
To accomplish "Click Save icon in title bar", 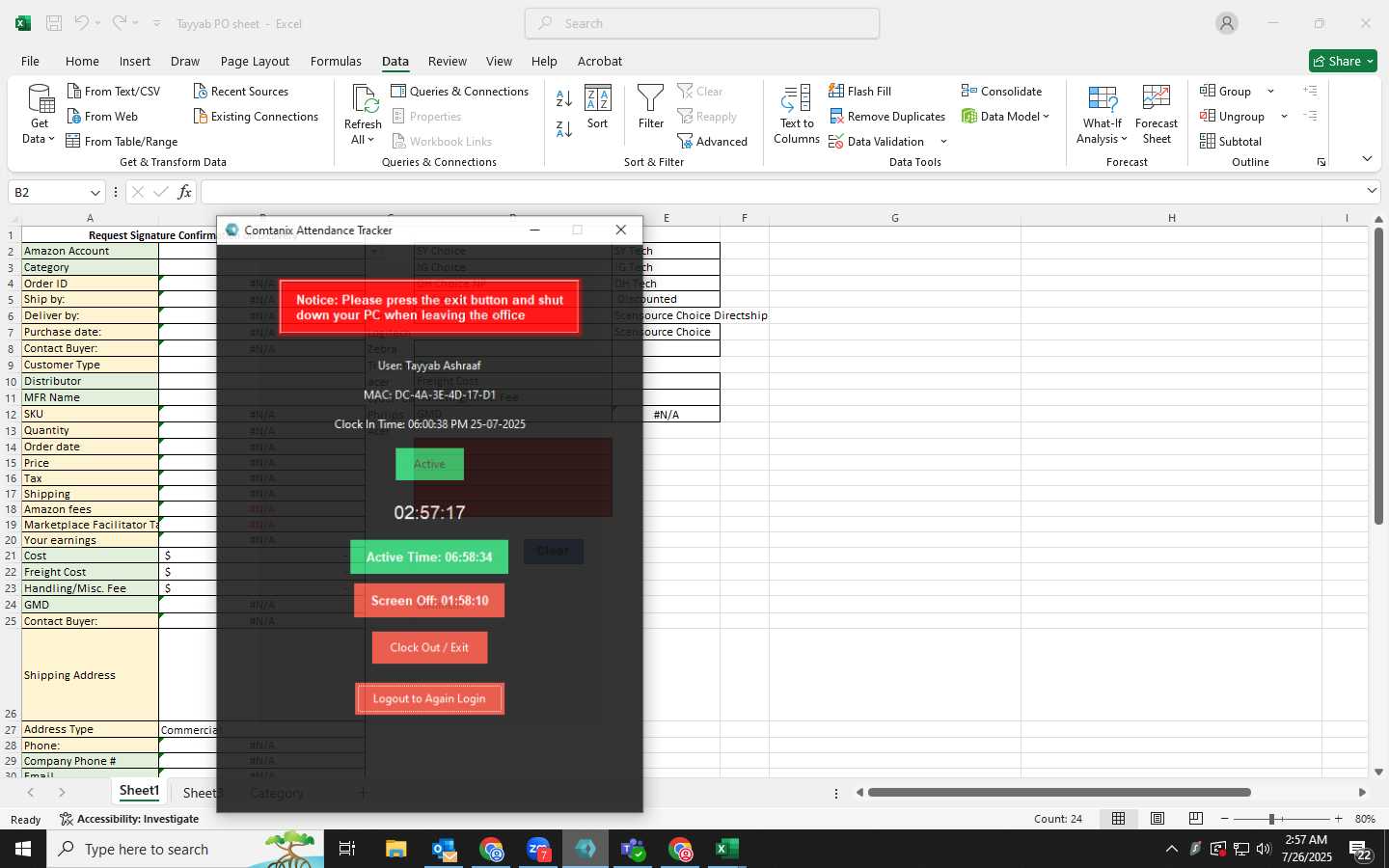I will click(54, 23).
